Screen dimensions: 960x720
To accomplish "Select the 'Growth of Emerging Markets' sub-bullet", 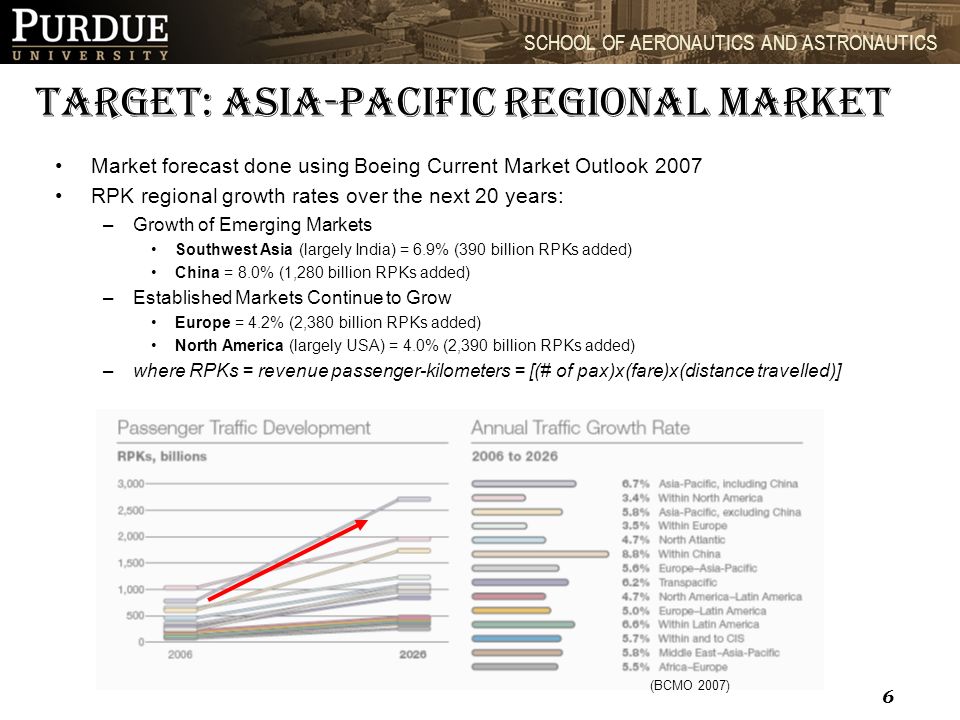I will pyautogui.click(x=252, y=225).
